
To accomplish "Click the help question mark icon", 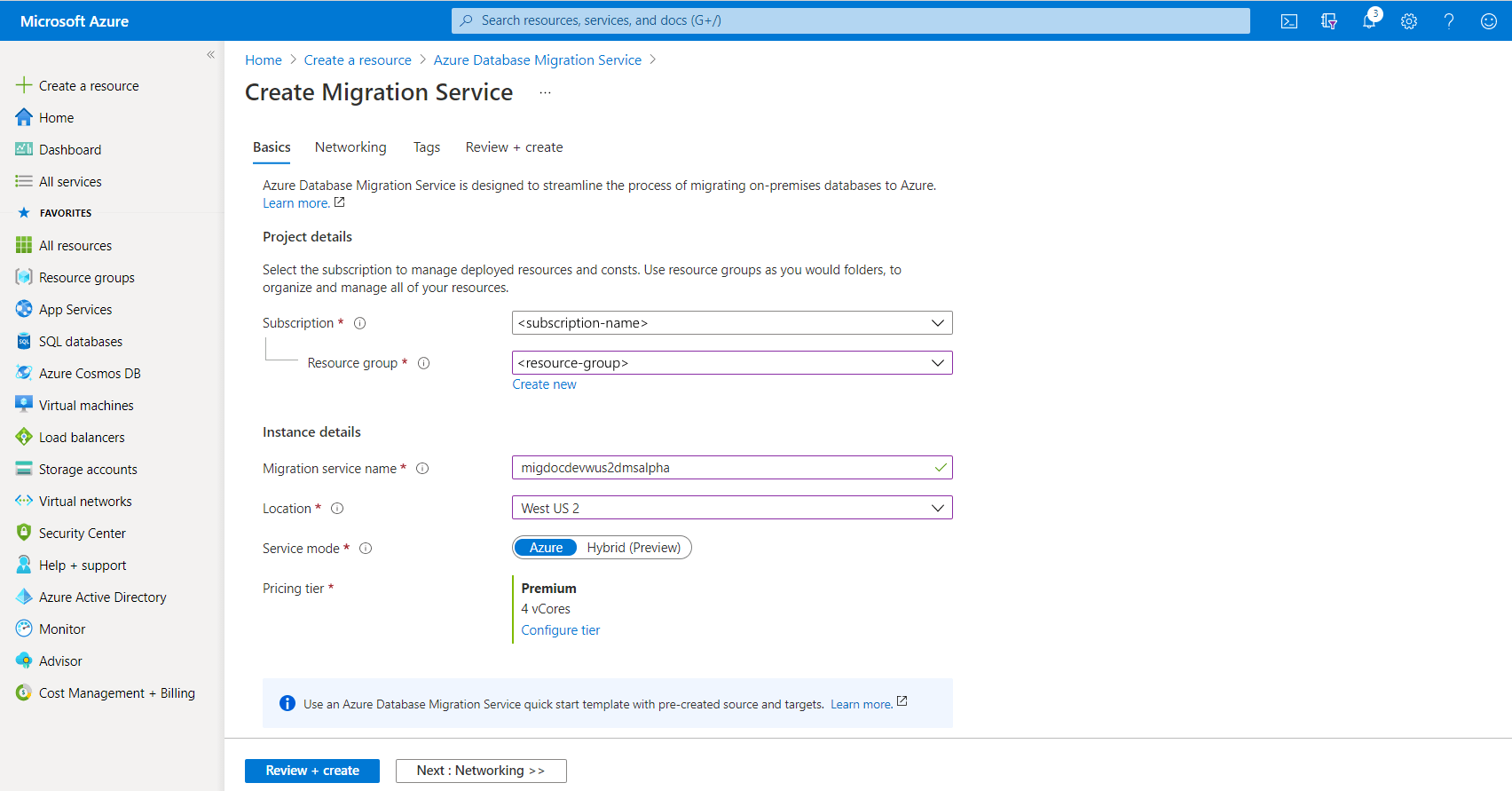I will point(1449,21).
